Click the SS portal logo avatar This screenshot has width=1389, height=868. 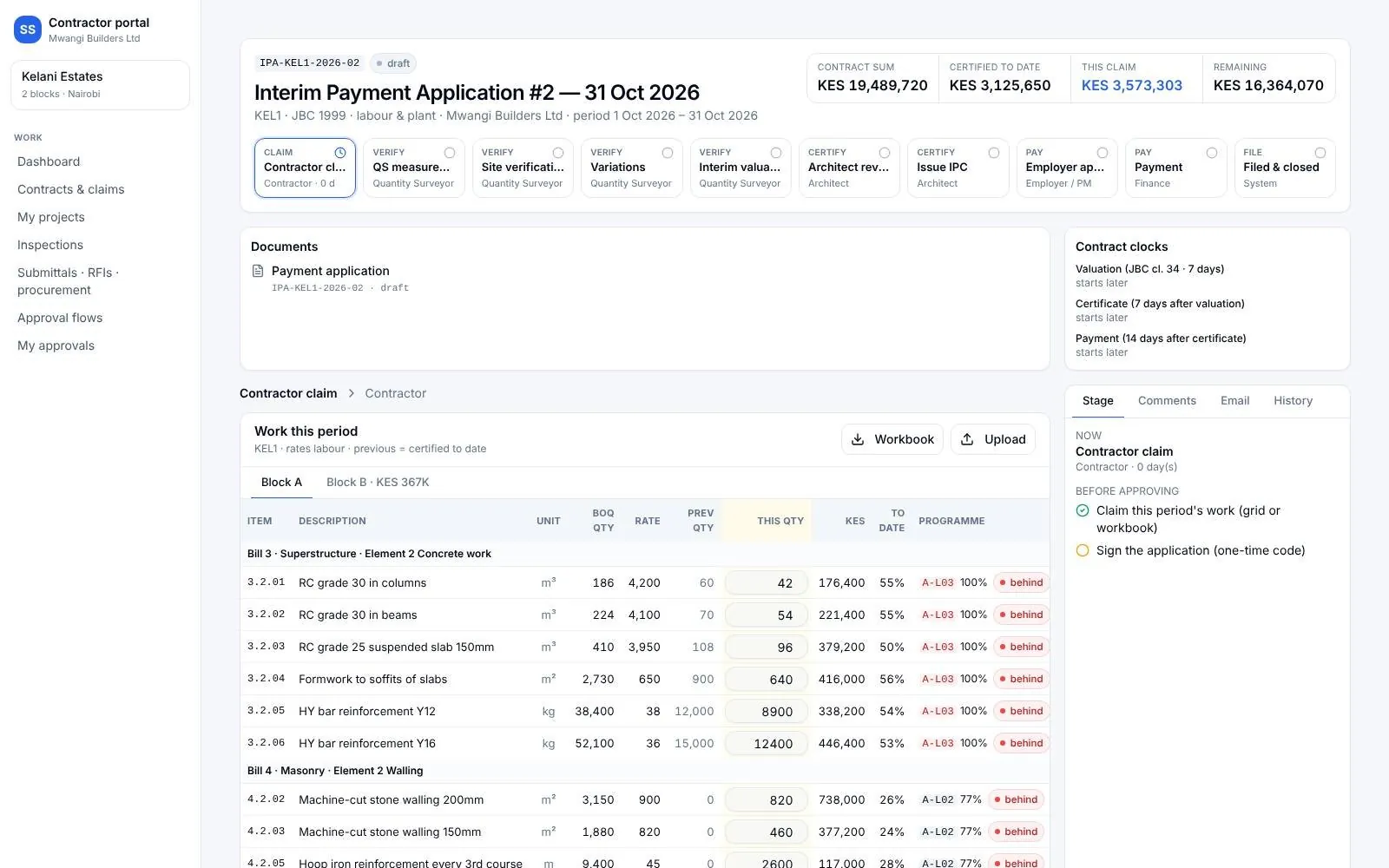coord(28,30)
